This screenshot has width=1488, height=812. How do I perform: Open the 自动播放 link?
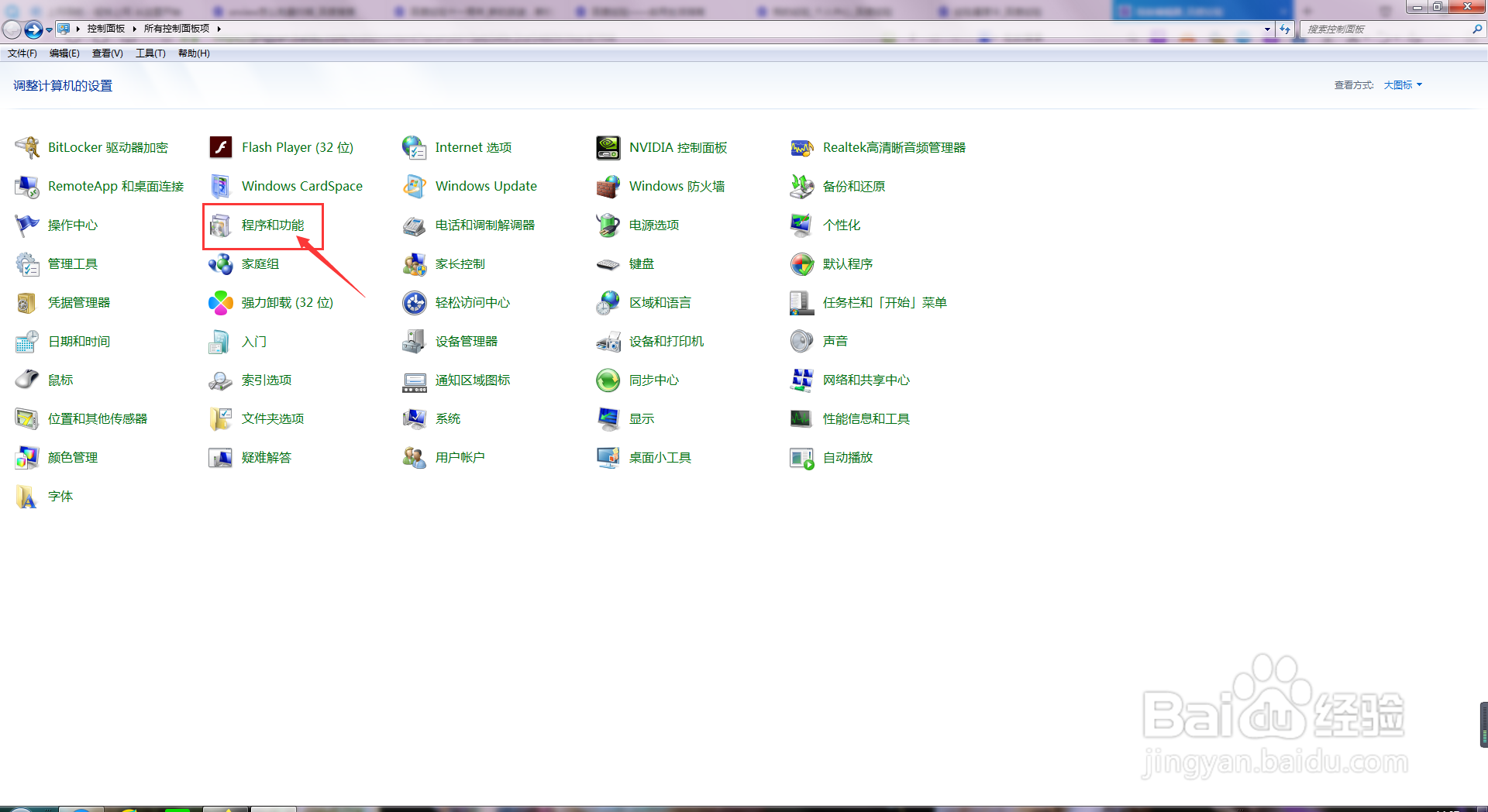click(848, 457)
